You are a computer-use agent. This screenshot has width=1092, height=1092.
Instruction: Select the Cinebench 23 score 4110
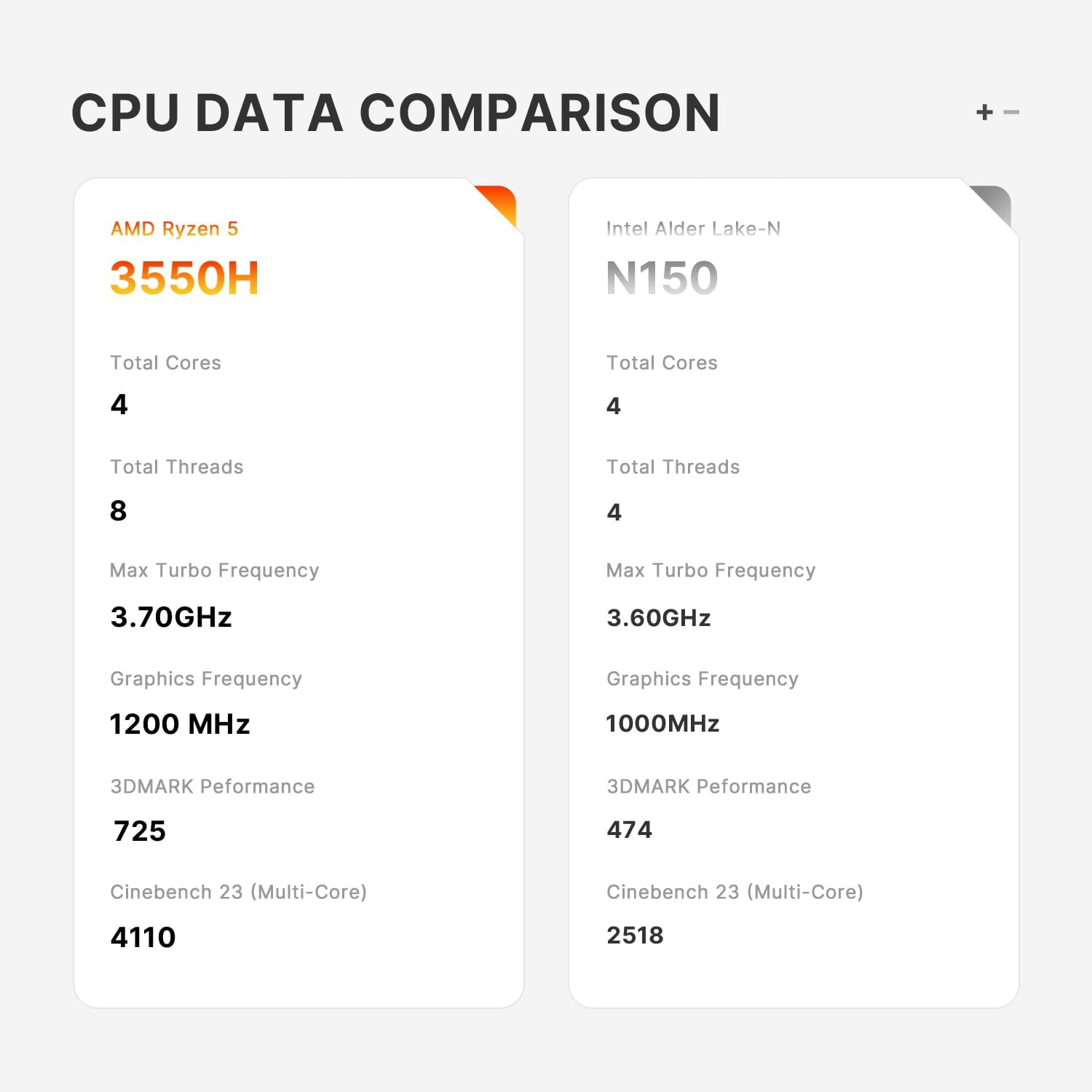tap(143, 937)
